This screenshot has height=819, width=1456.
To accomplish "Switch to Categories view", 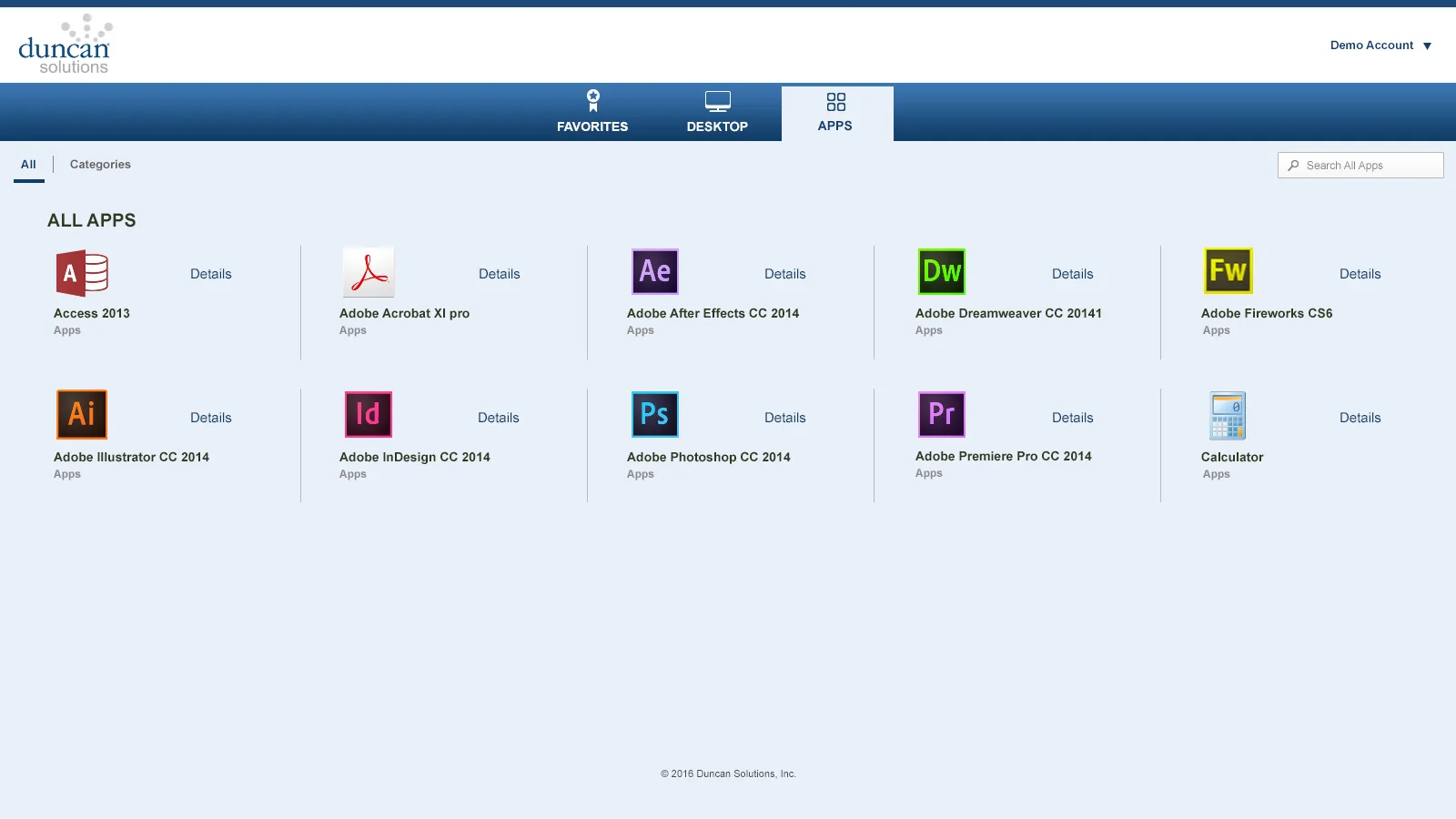I will tap(100, 165).
